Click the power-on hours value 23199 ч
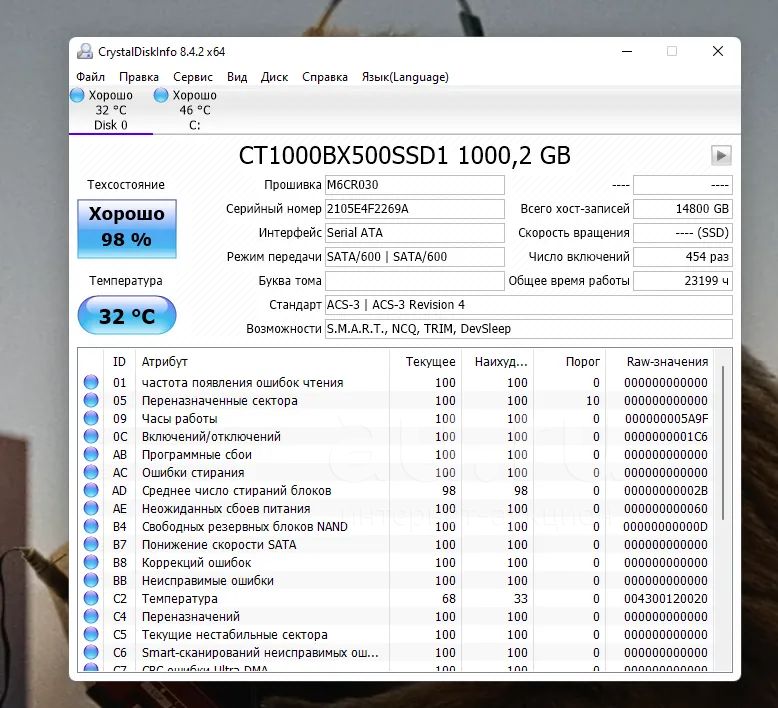 pyautogui.click(x=683, y=281)
